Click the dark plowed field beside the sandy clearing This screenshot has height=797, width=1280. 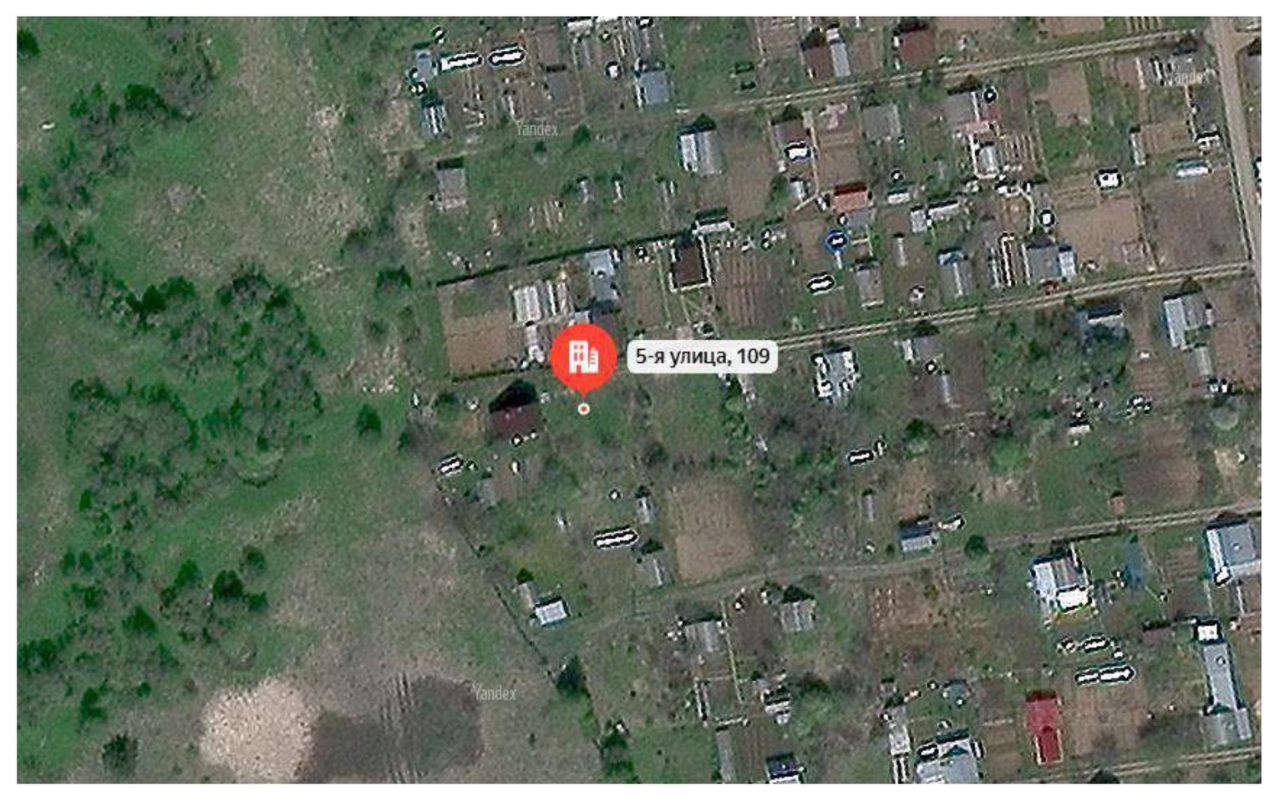400,726
